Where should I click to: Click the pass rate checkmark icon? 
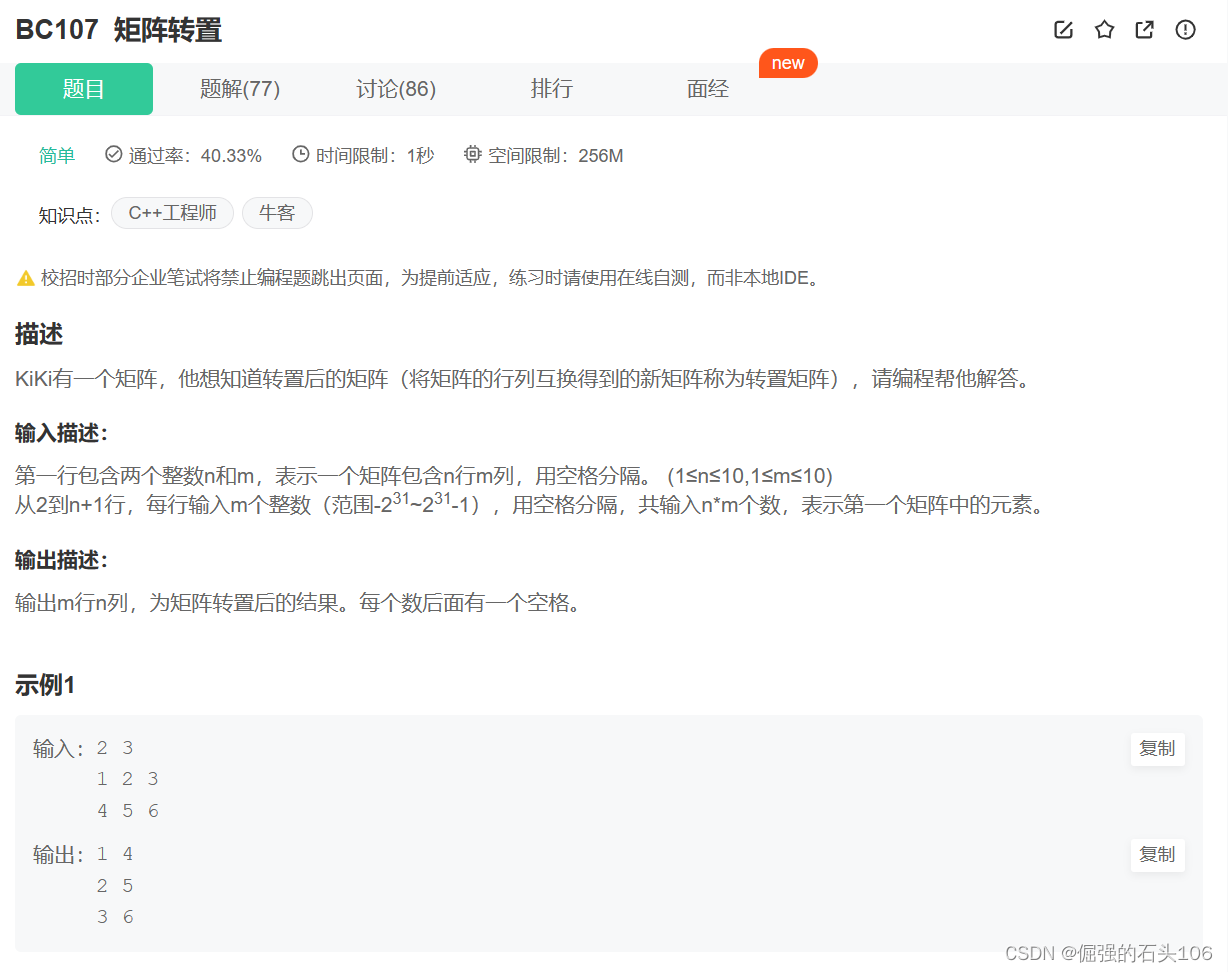click(113, 154)
